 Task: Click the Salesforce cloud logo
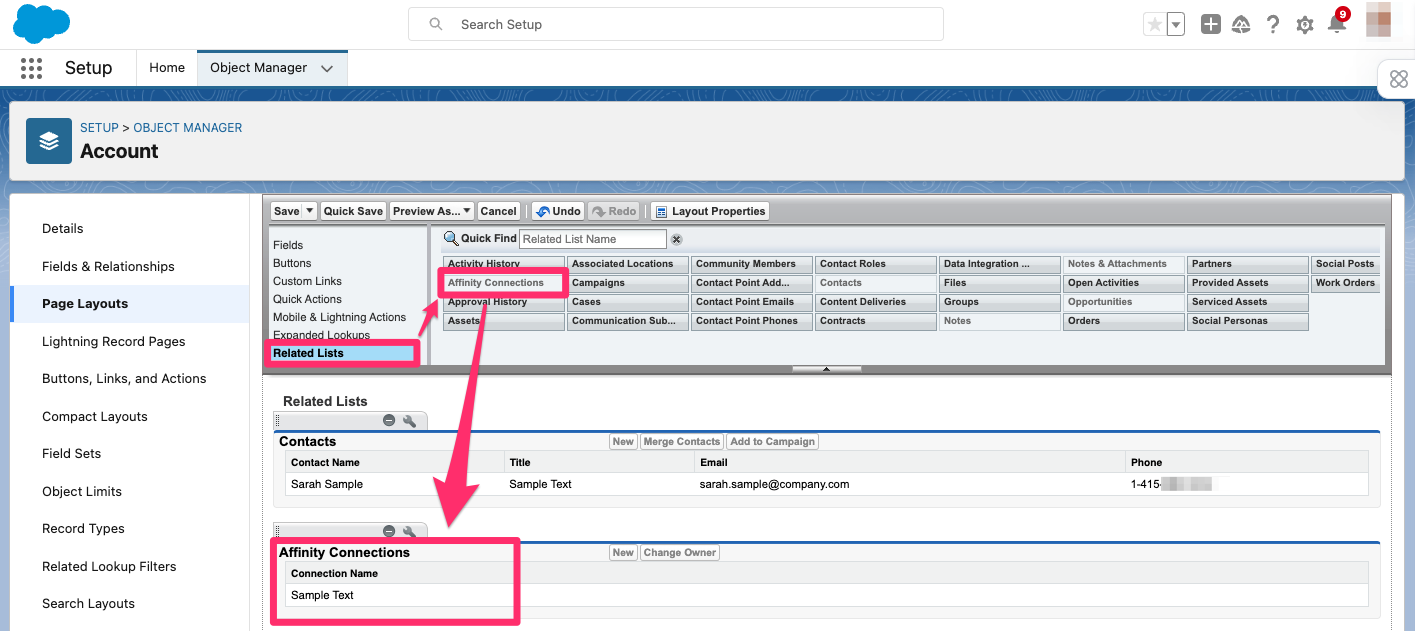(41, 23)
